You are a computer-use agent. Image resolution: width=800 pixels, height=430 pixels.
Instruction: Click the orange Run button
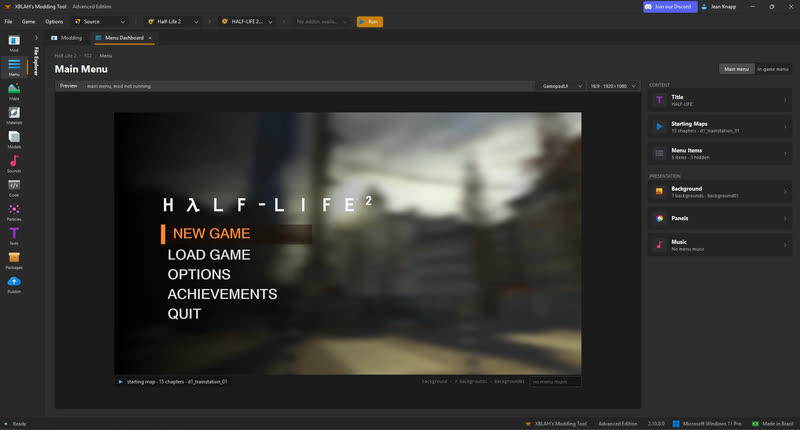[370, 21]
